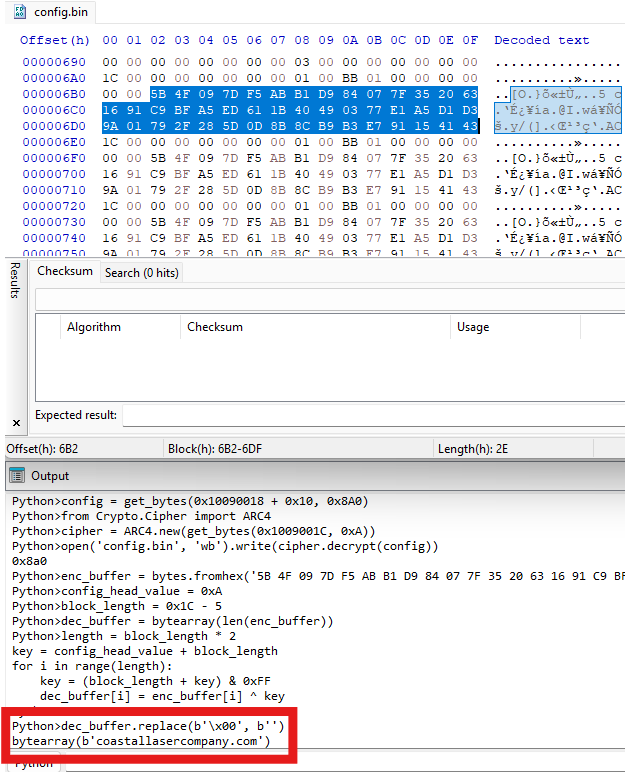Select the config.bin file tab
This screenshot has width=625, height=772.
[x=51, y=12]
